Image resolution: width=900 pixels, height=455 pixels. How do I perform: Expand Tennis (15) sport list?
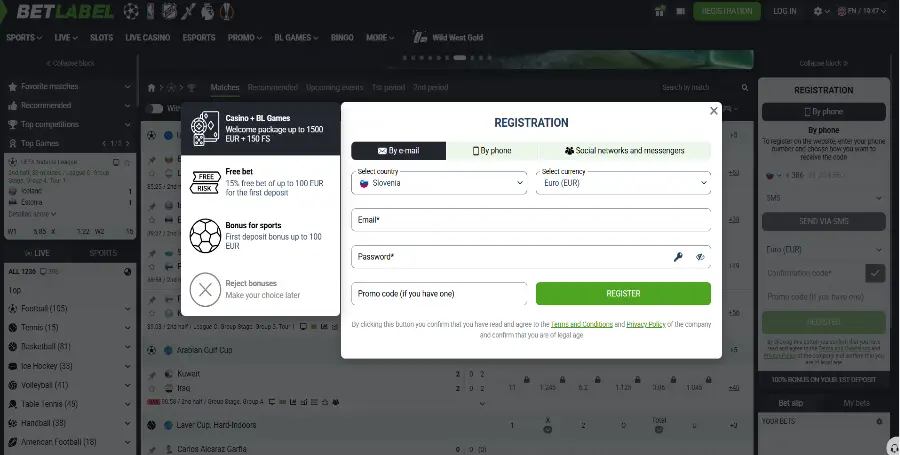69,328
